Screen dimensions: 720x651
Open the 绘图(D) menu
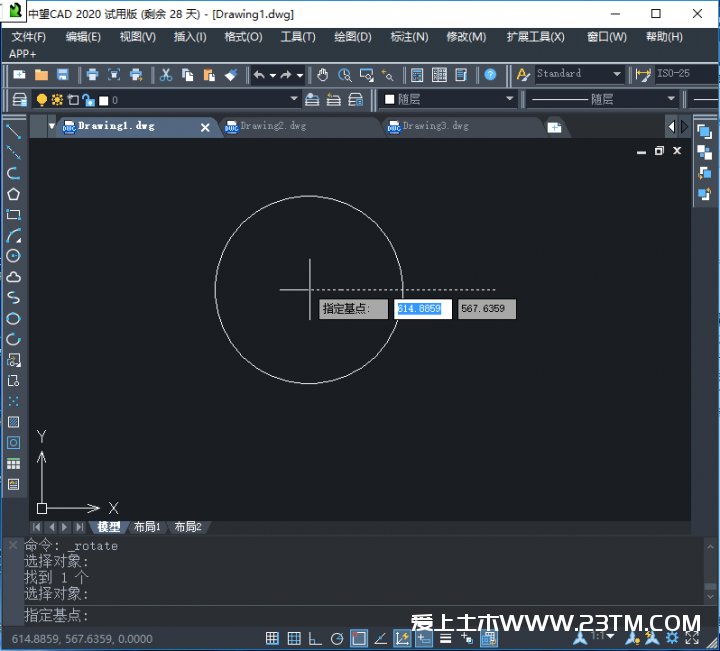(x=352, y=37)
